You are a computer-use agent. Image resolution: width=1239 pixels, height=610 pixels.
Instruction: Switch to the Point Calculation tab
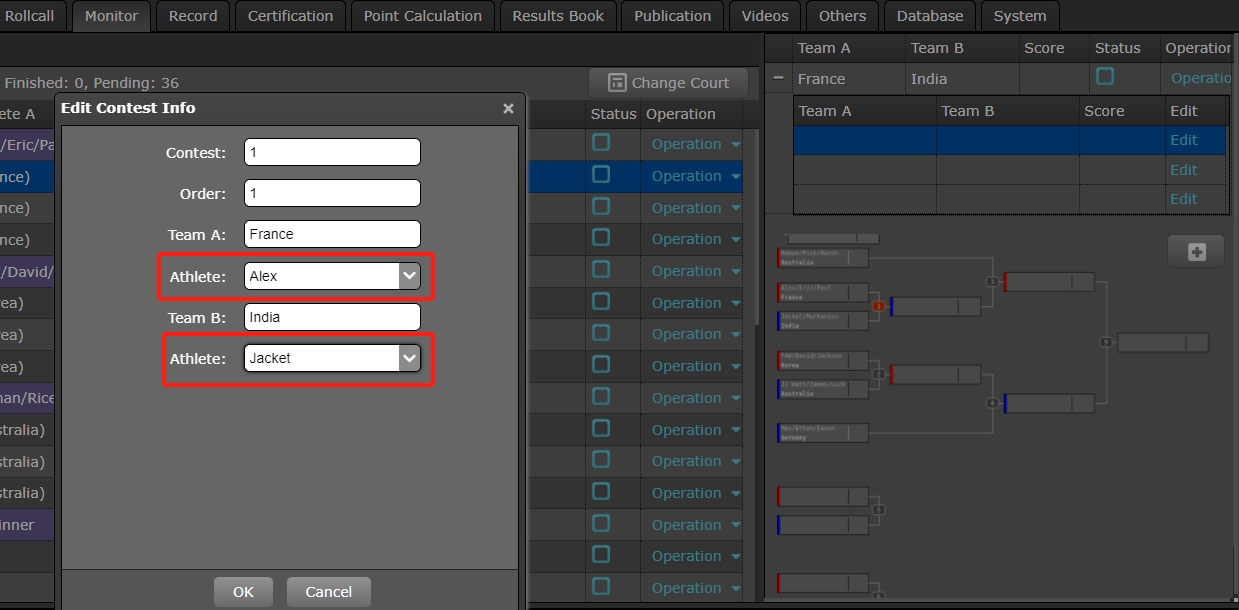pyautogui.click(x=422, y=16)
